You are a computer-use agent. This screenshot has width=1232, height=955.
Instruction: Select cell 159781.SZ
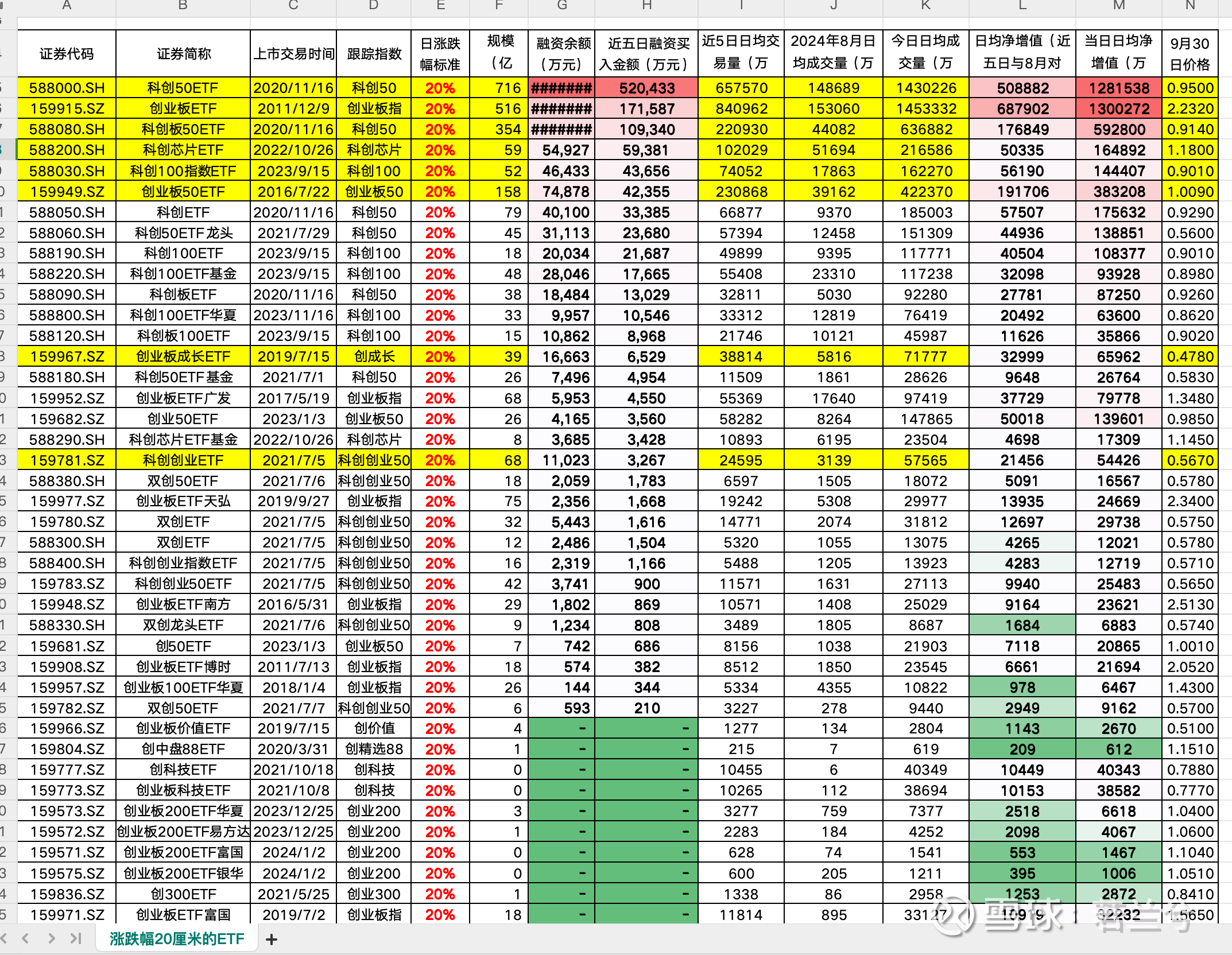pos(67,460)
